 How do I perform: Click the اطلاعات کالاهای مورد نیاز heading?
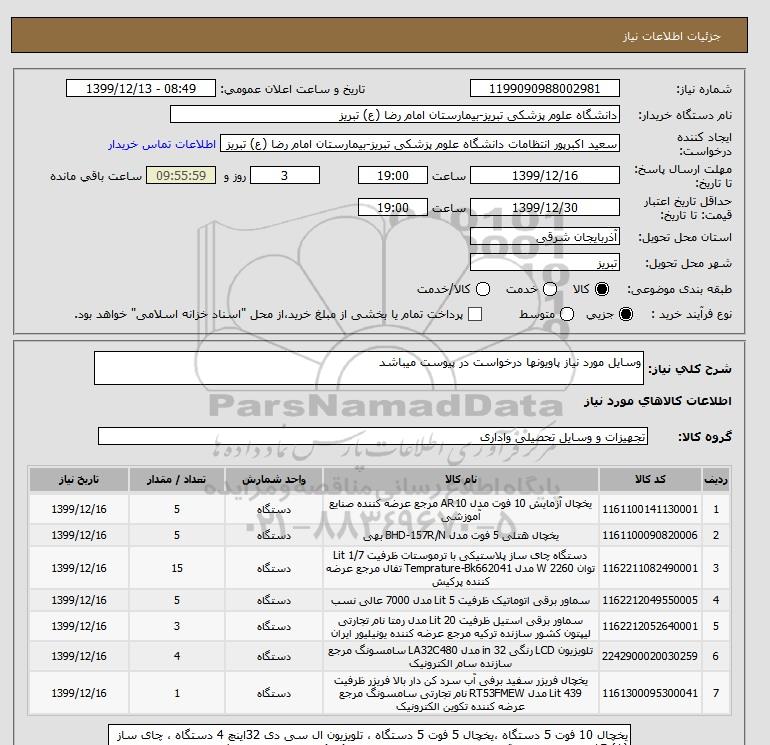658,401
